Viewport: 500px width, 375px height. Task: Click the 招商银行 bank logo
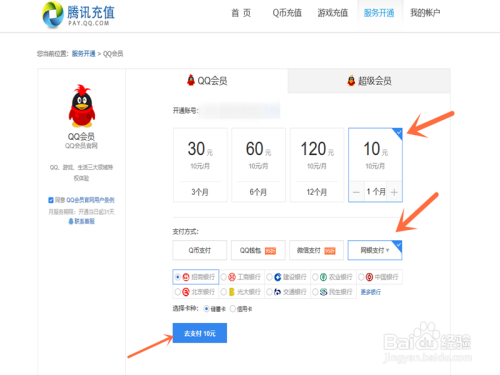pos(186,277)
